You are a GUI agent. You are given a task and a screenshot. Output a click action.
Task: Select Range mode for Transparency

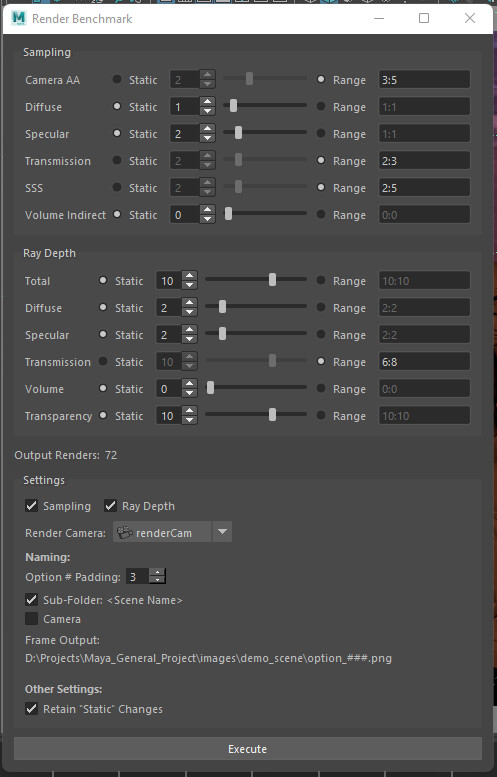(321, 416)
